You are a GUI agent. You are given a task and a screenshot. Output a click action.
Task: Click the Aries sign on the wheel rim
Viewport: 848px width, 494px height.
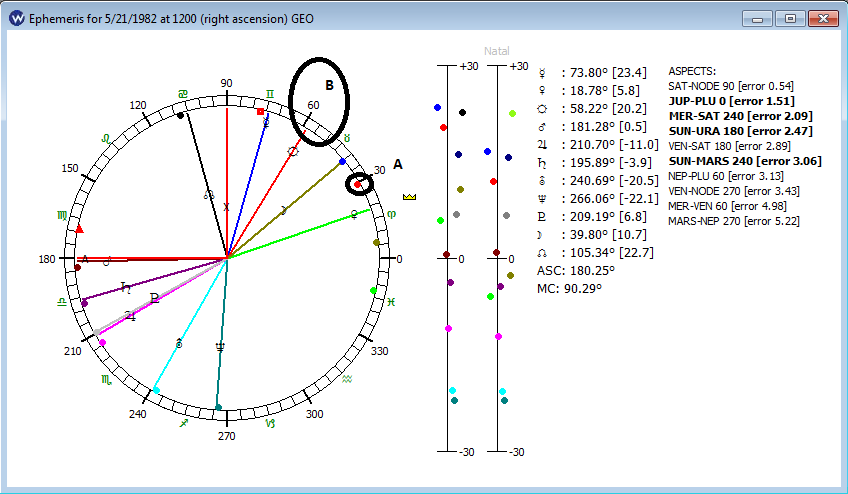click(392, 214)
